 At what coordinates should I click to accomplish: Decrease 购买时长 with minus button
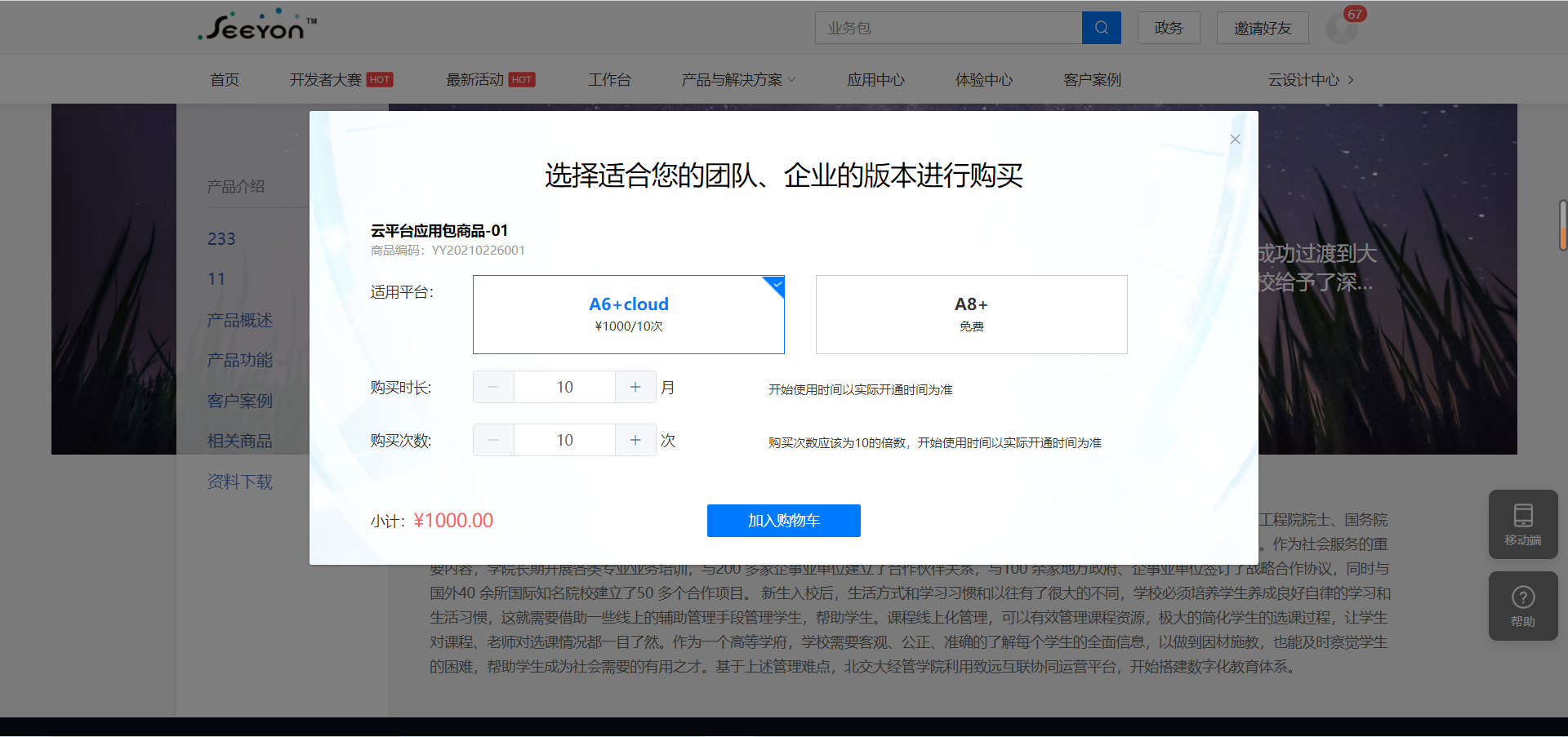coord(493,387)
